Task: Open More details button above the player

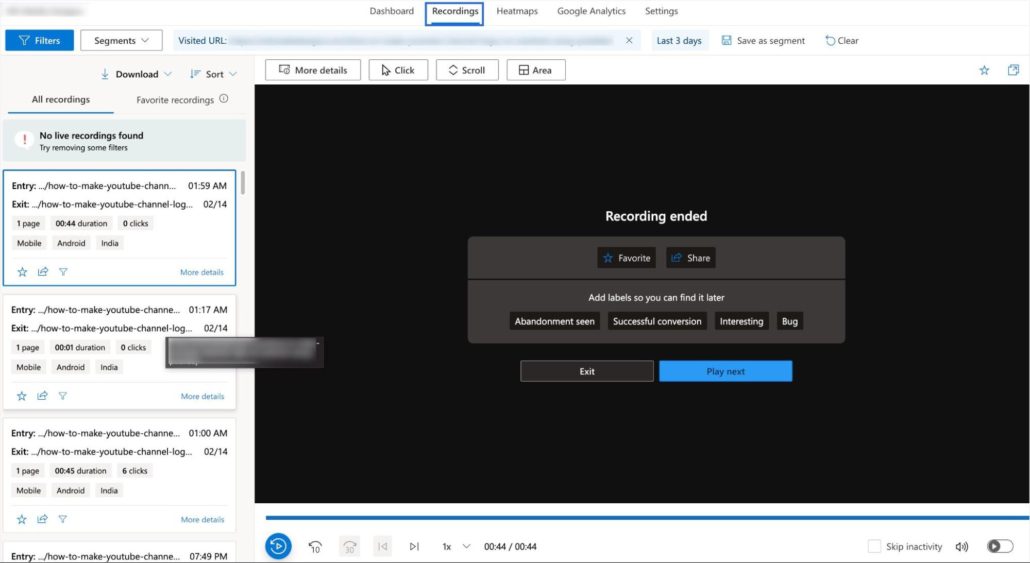Action: pyautogui.click(x=313, y=70)
